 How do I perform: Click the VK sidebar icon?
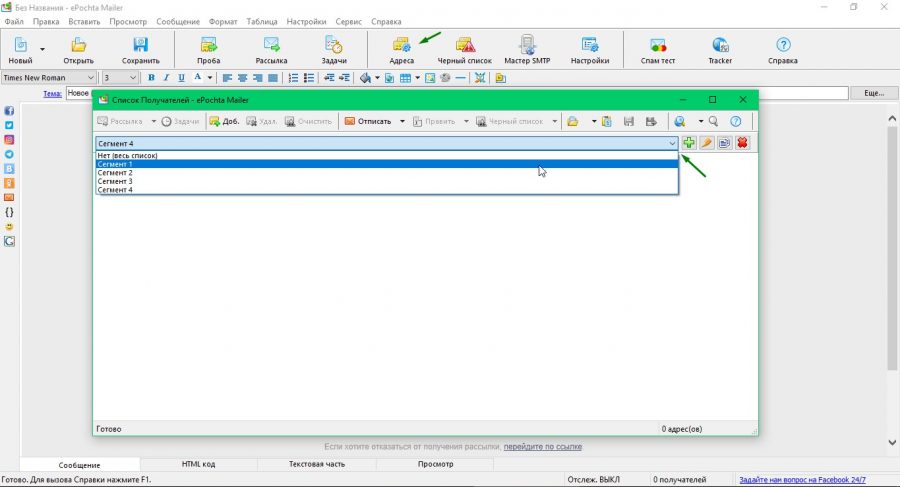pyautogui.click(x=9, y=168)
